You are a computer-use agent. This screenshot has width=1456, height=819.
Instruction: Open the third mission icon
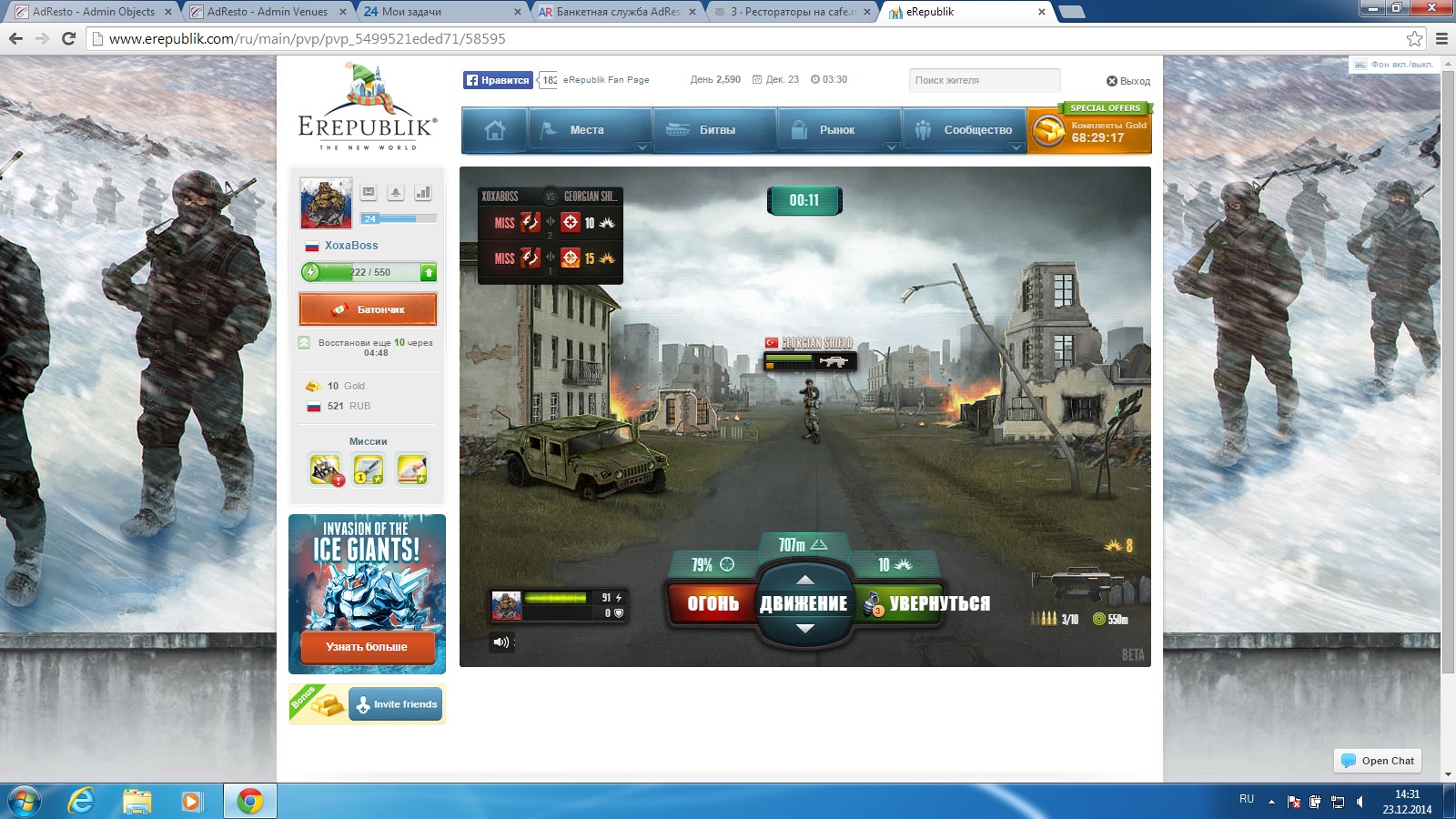click(x=412, y=470)
